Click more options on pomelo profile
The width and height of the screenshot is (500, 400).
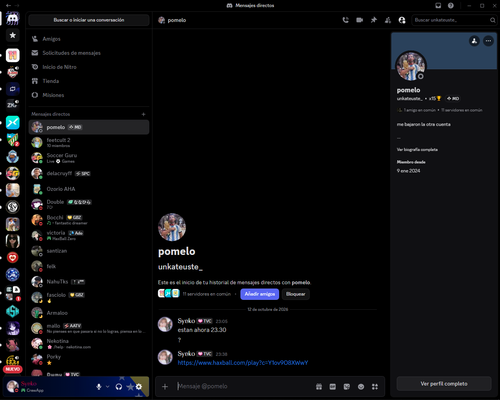[488, 41]
